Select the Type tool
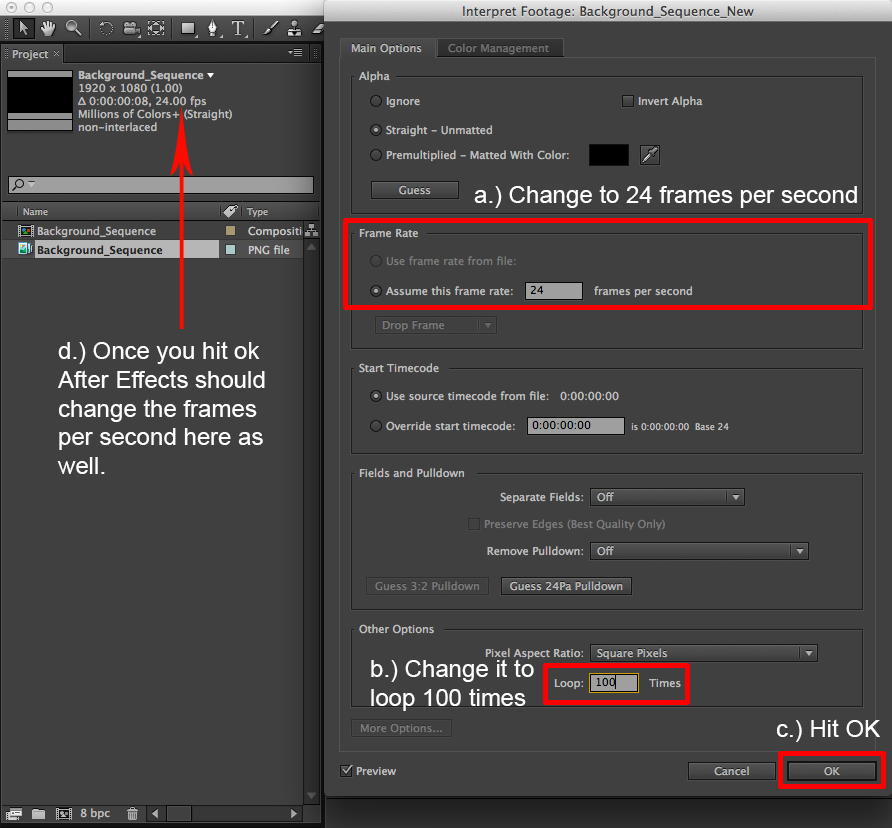This screenshot has width=892, height=828. (238, 28)
